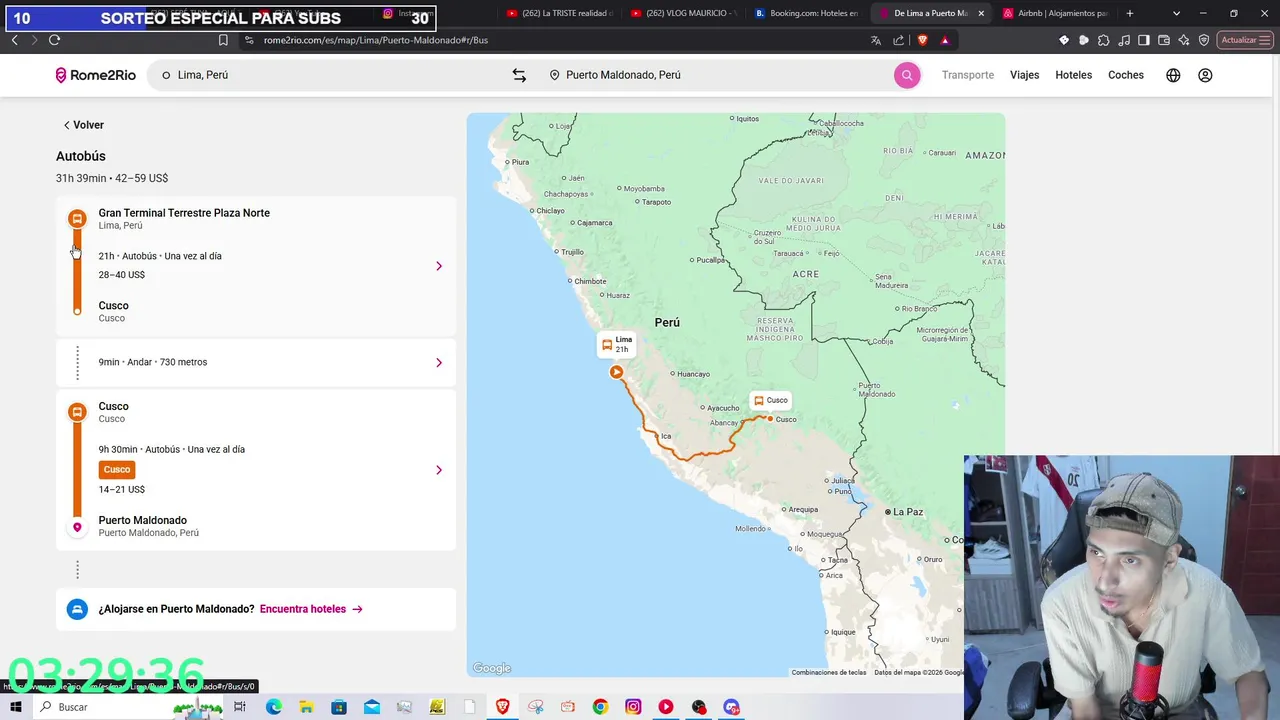
Task: Click the Rome2Rio logo
Action: pos(95,75)
